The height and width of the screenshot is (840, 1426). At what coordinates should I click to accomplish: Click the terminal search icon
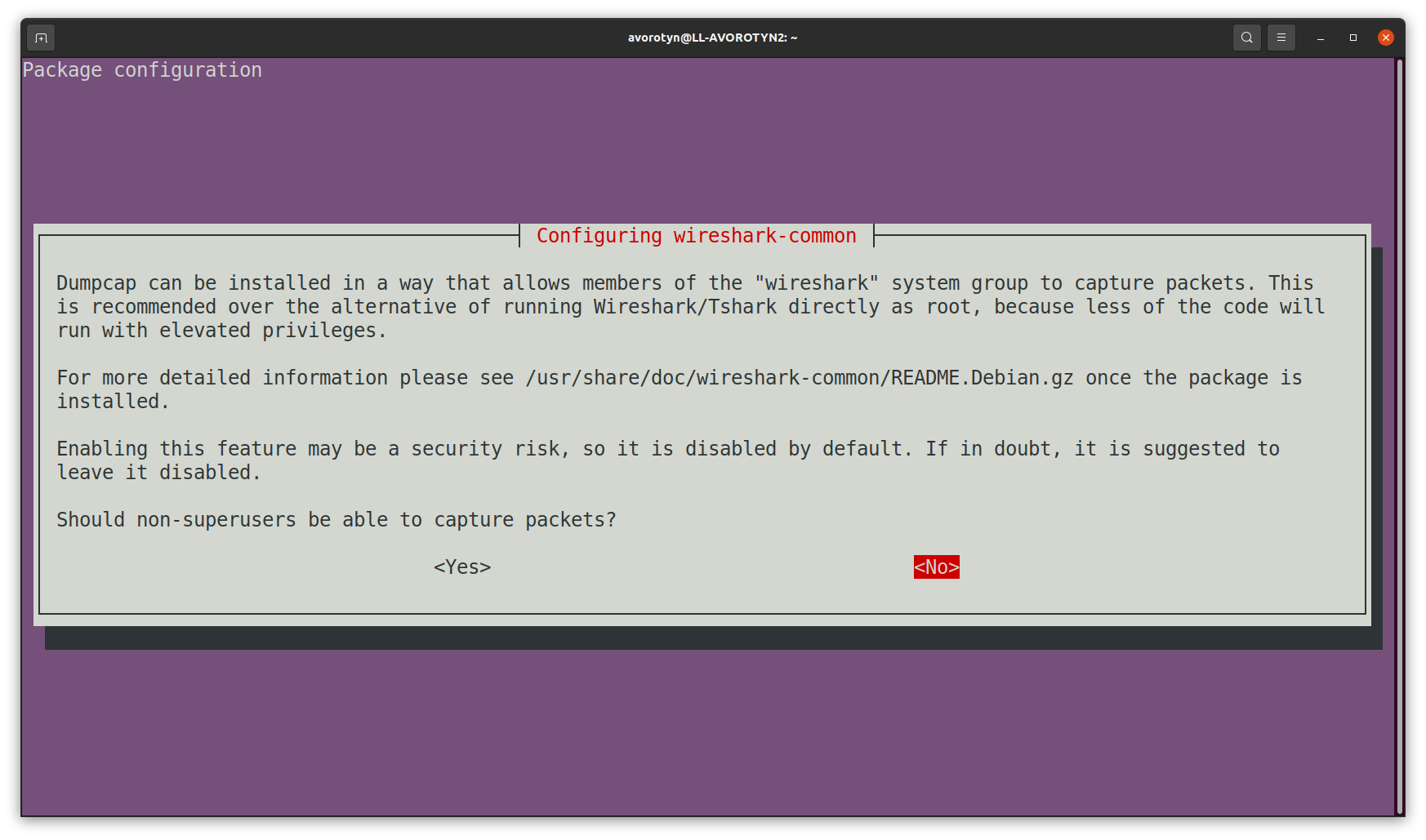pos(1246,38)
